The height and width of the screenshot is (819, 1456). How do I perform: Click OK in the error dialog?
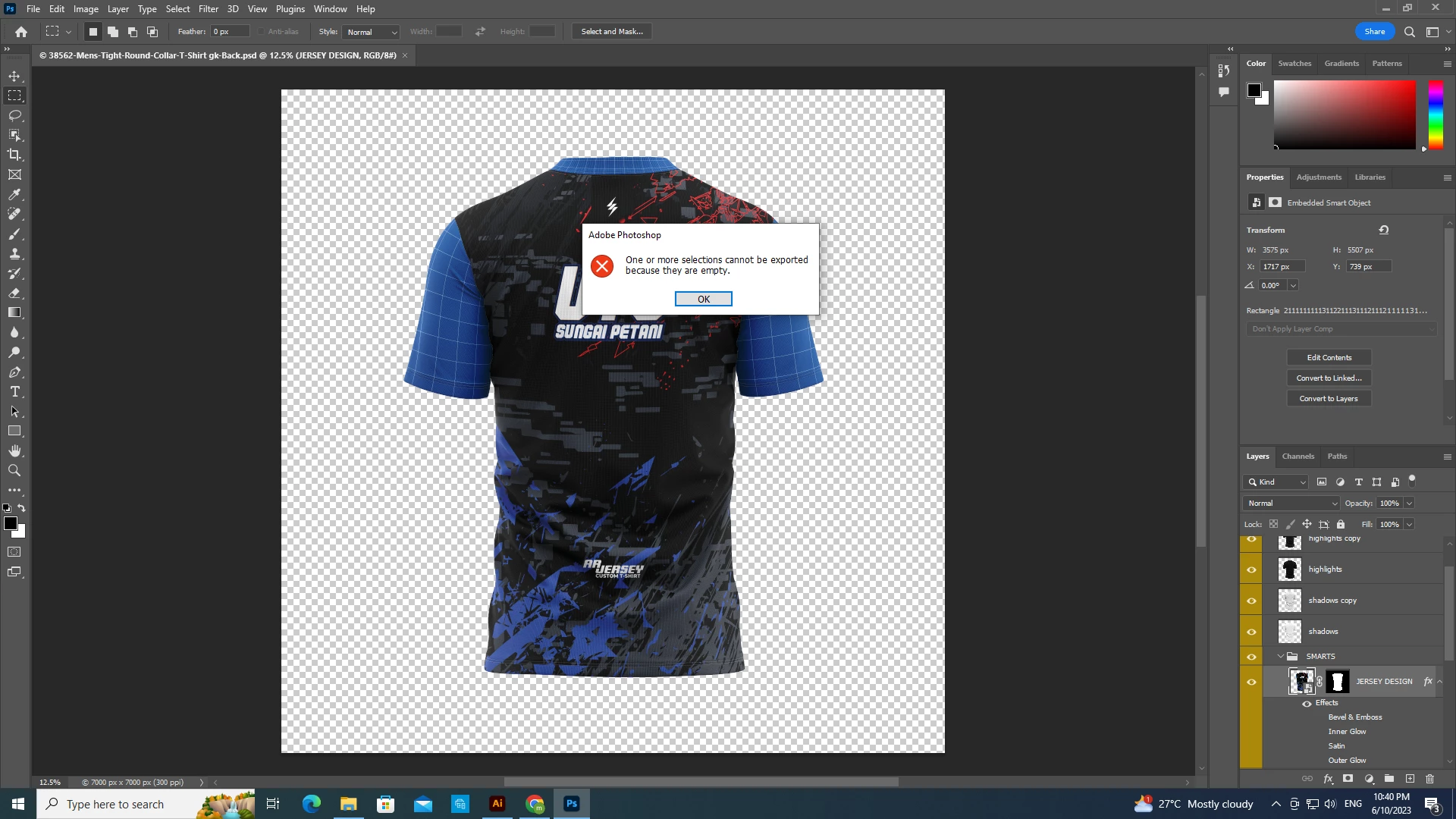(703, 299)
